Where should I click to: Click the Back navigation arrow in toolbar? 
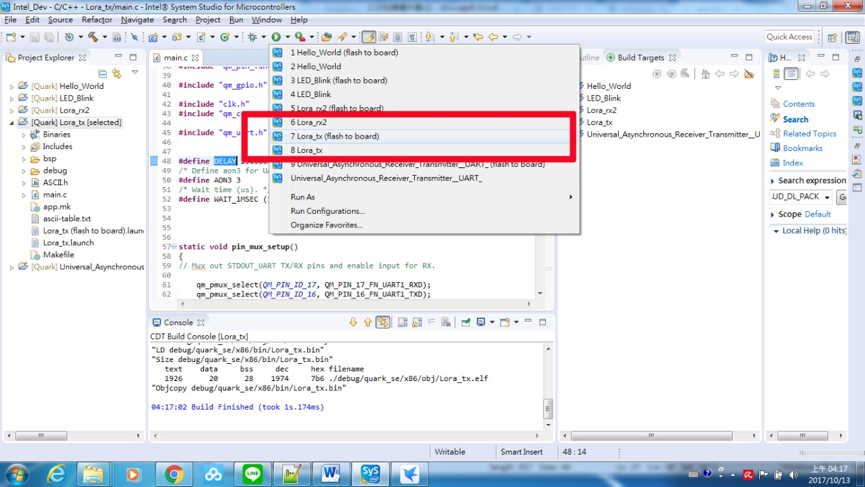[x=493, y=37]
